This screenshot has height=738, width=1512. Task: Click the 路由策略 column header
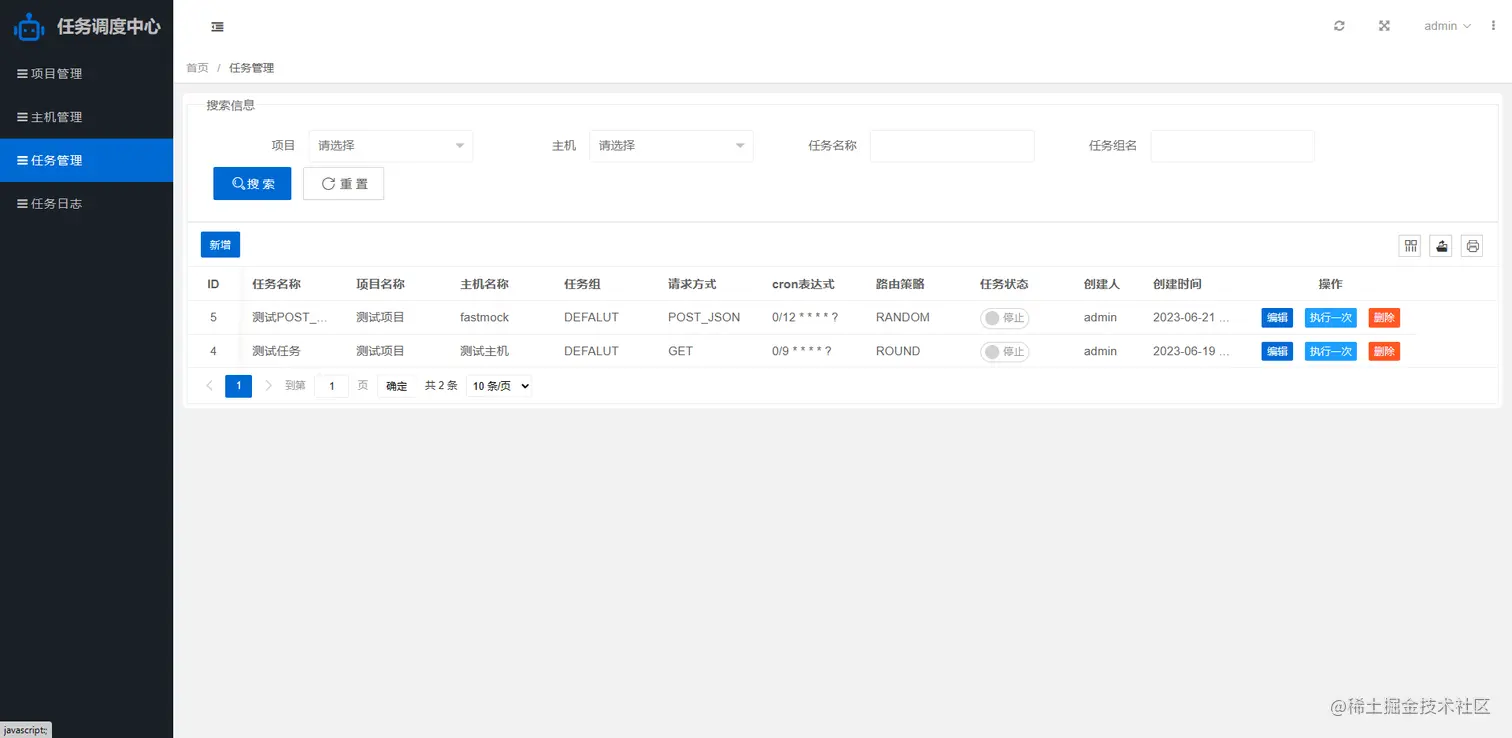click(900, 284)
